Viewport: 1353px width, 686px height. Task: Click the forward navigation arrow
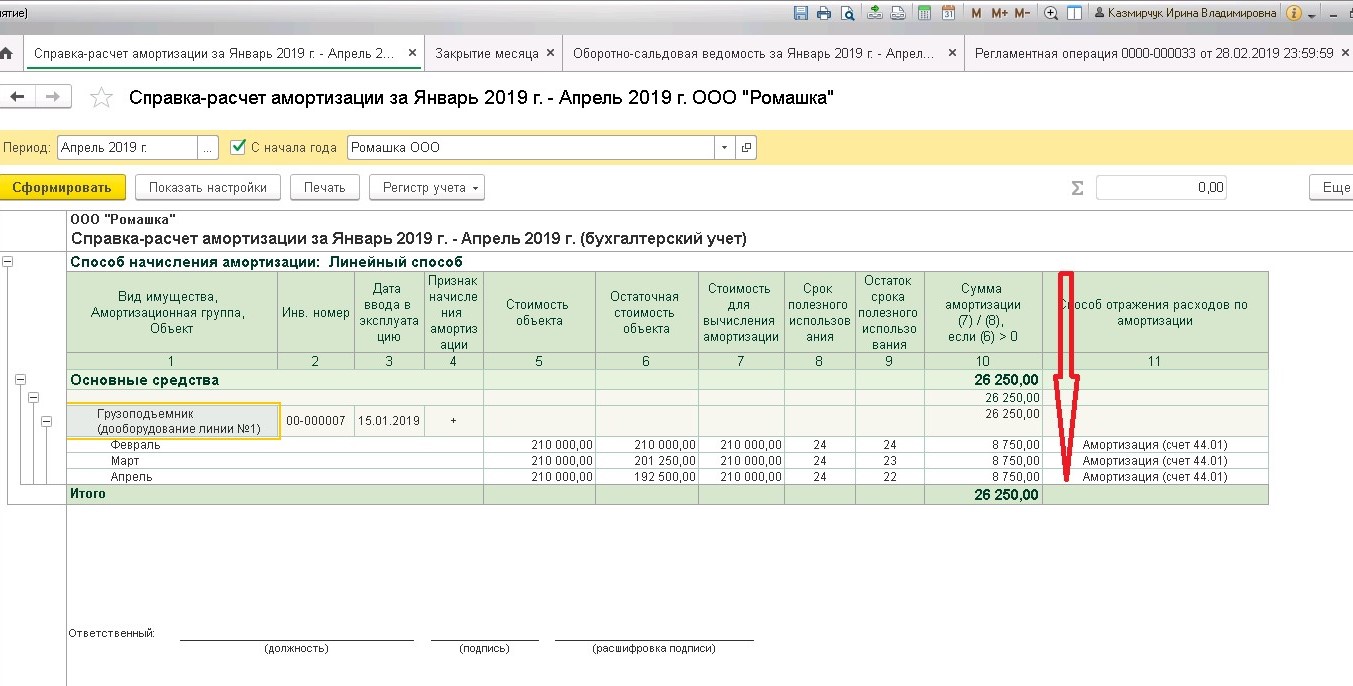[53, 96]
